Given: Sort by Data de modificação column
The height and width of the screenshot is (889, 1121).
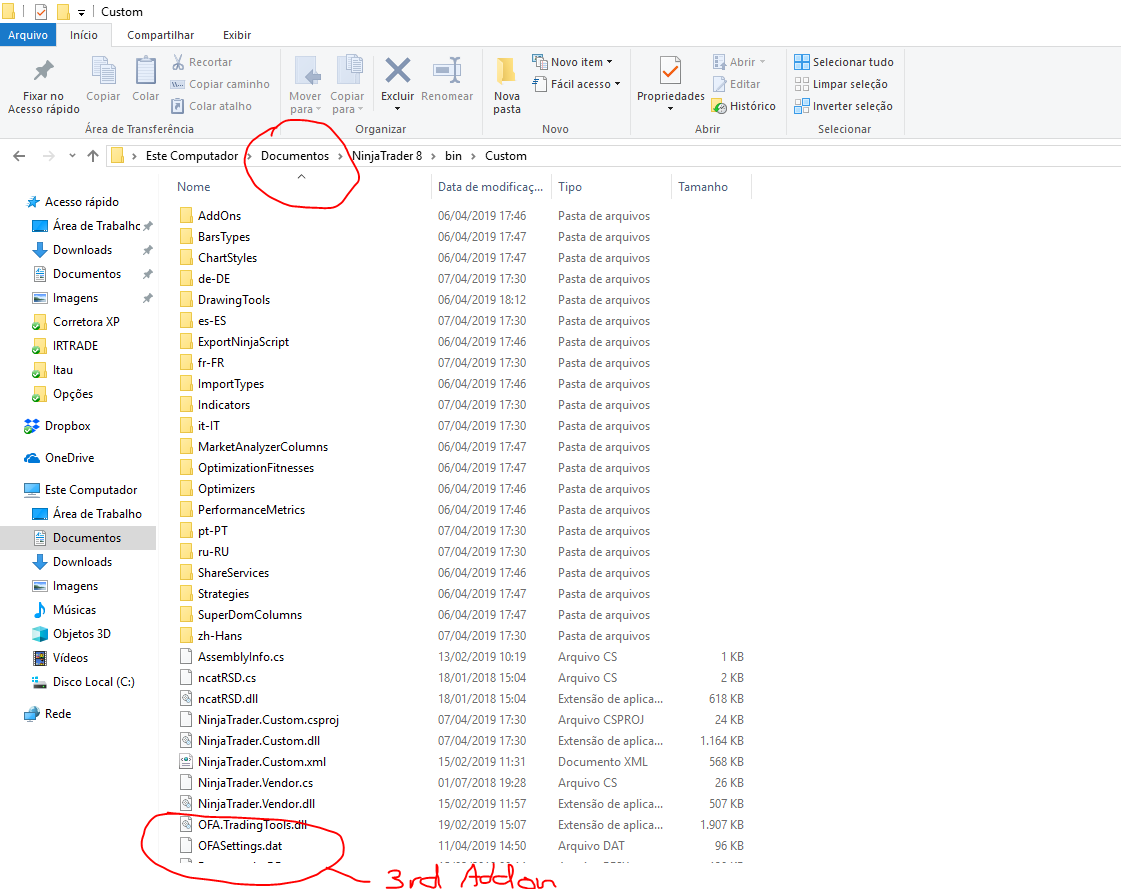Looking at the screenshot, I should pos(491,187).
